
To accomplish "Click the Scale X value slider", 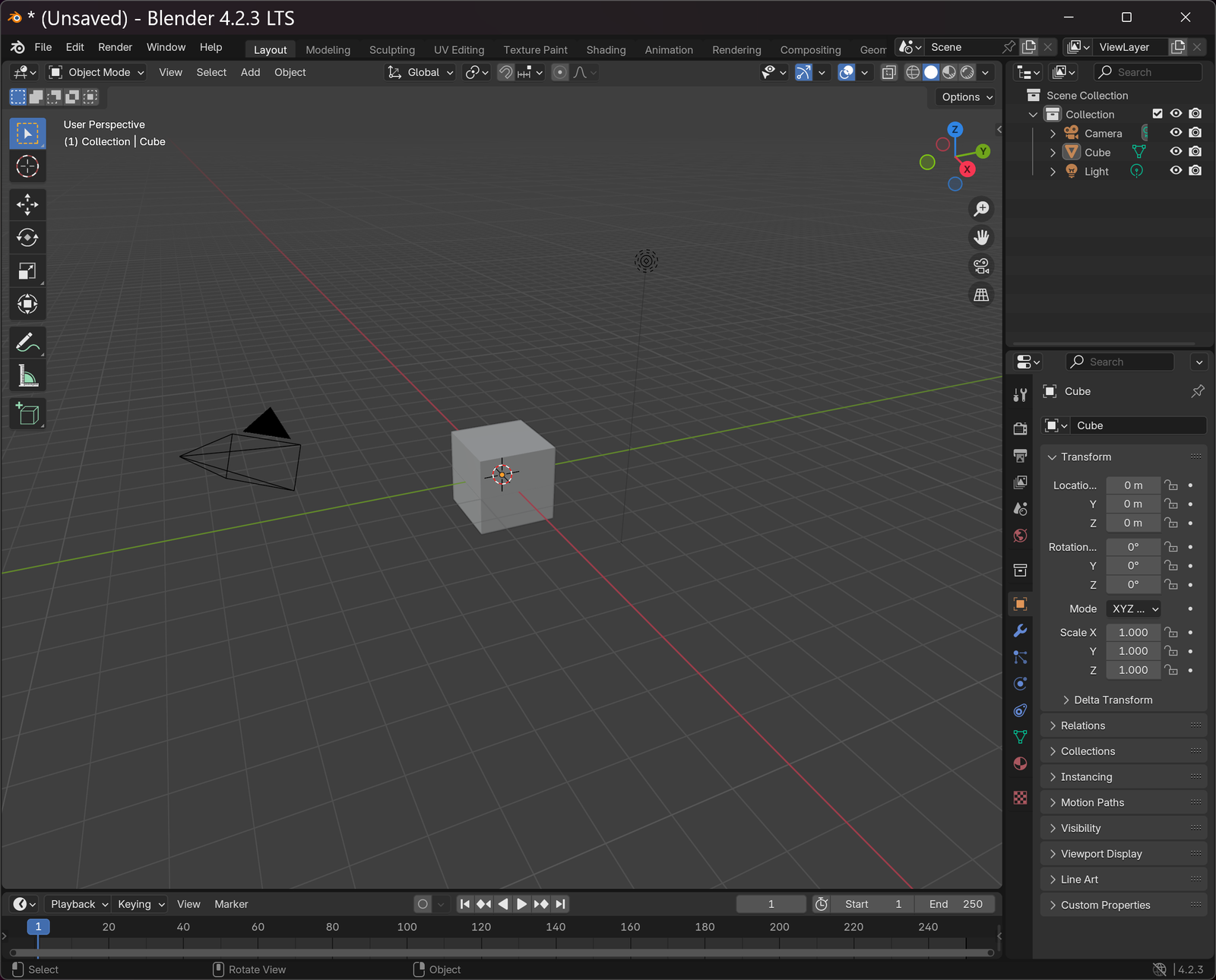I will tap(1133, 632).
